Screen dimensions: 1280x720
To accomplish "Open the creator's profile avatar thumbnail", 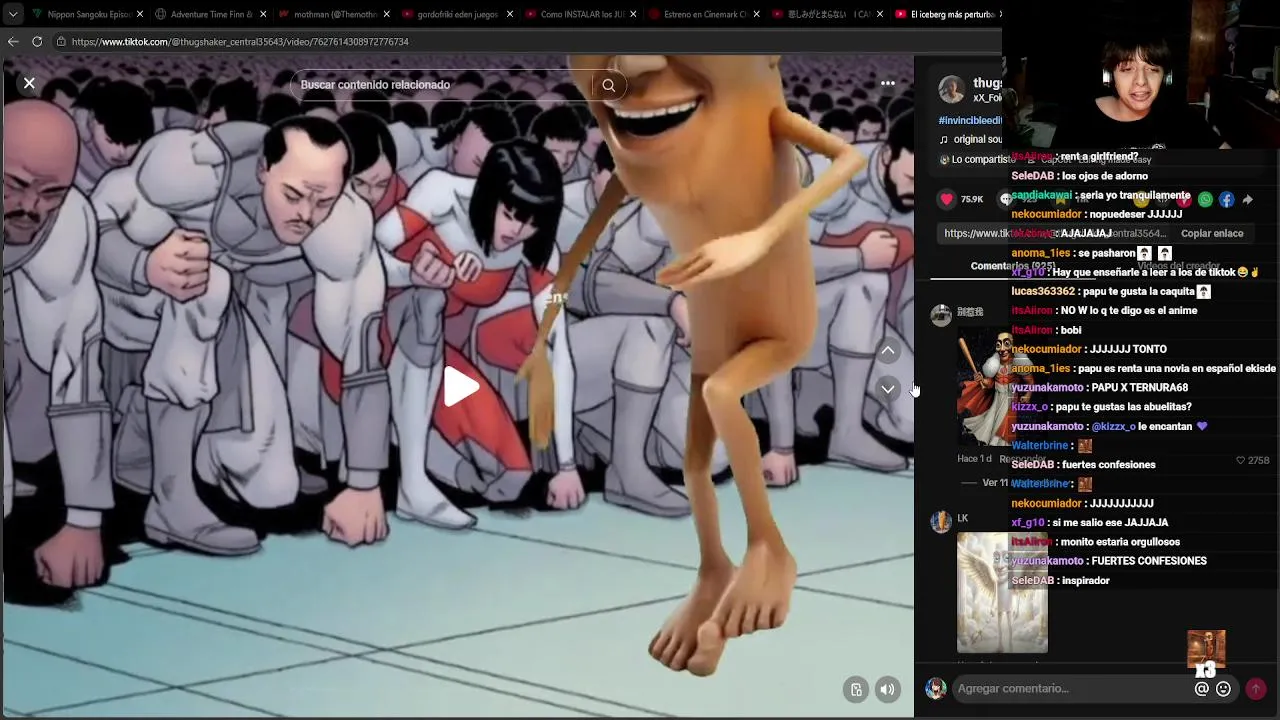I will click(951, 89).
